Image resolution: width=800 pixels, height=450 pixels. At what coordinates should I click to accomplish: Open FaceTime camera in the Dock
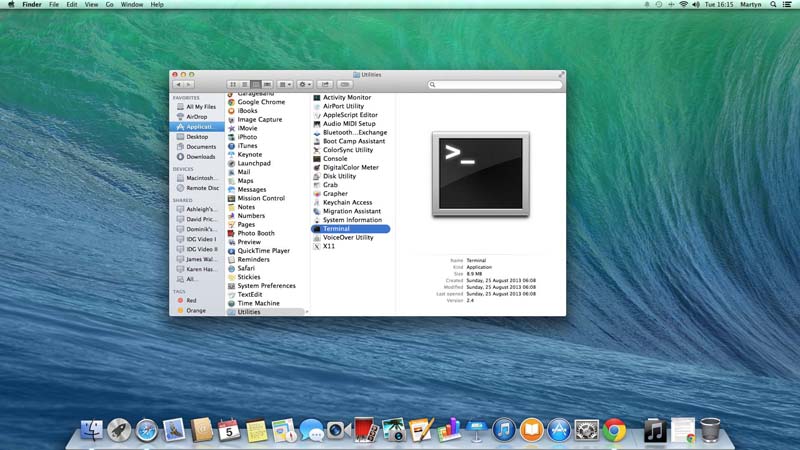pos(338,430)
